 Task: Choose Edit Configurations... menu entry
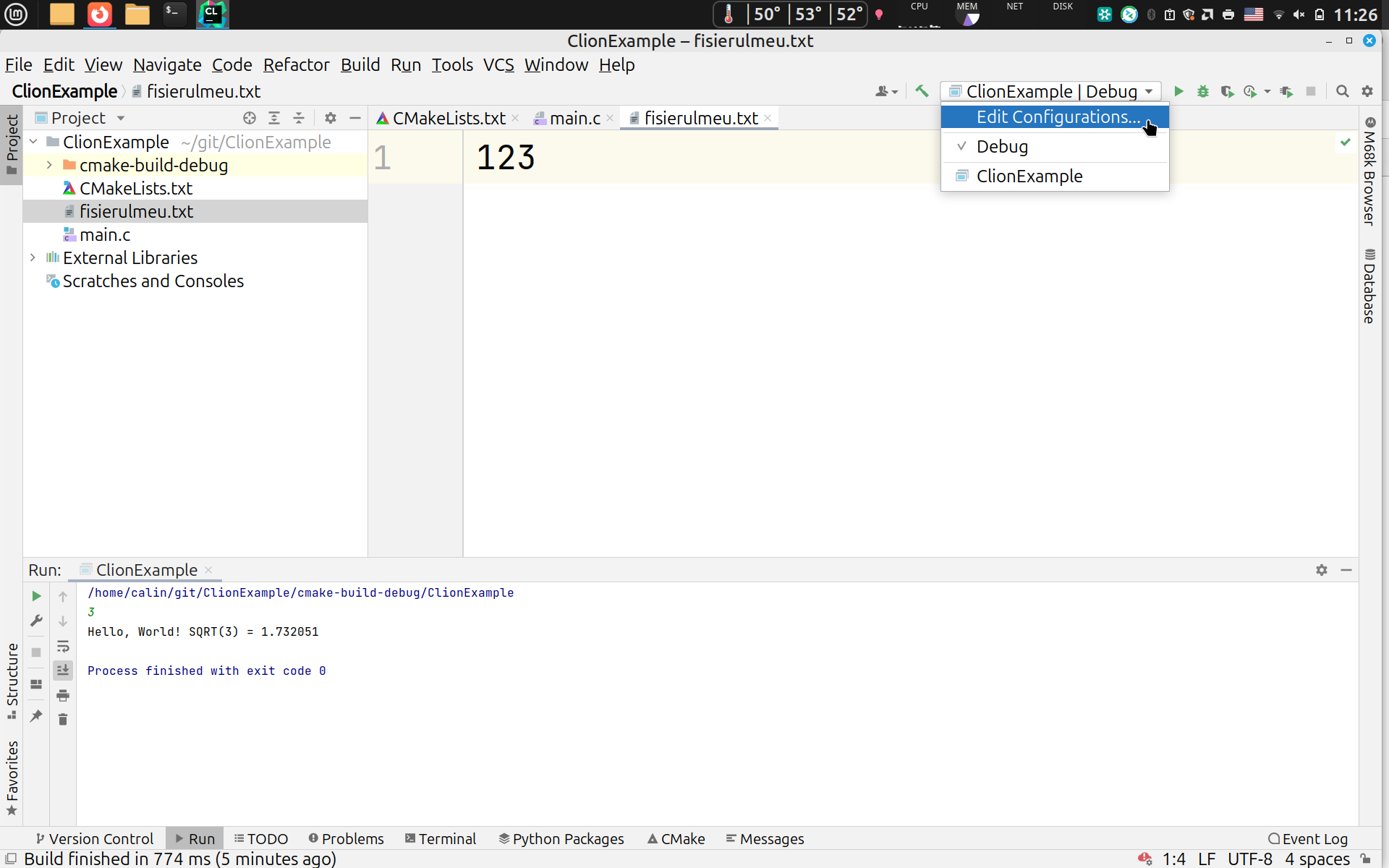click(x=1057, y=117)
